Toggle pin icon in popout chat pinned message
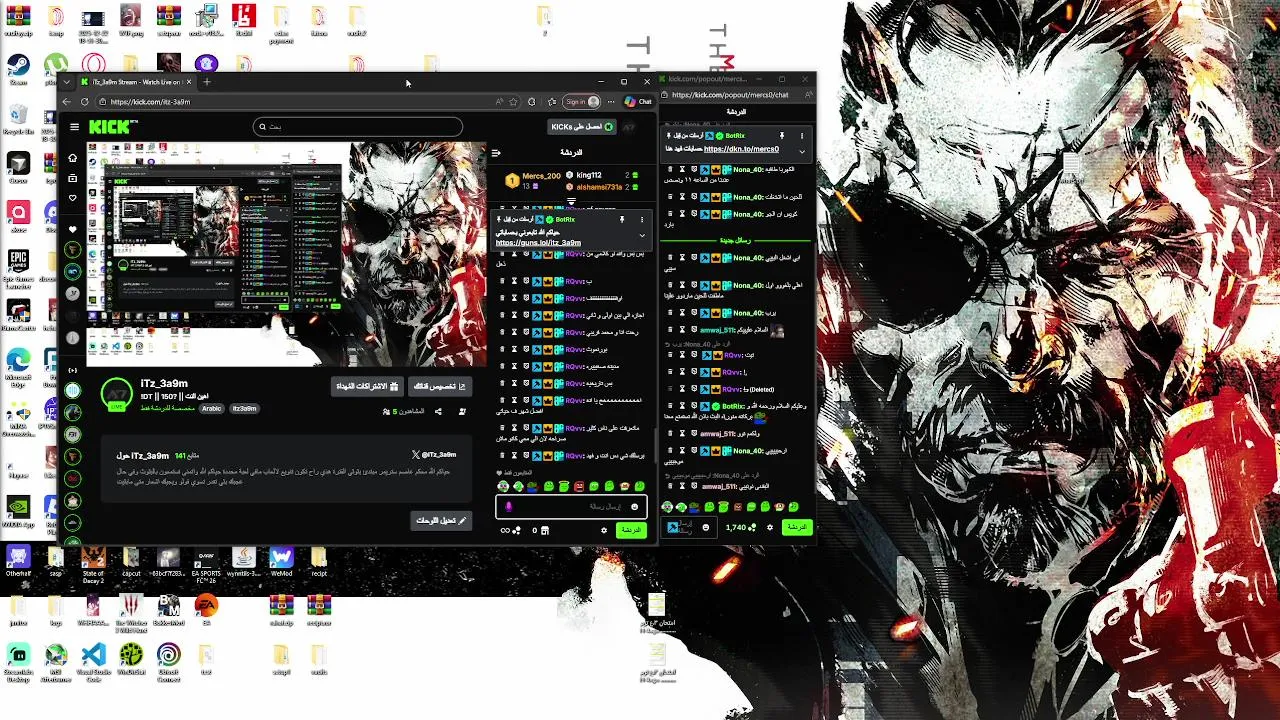 click(x=781, y=135)
